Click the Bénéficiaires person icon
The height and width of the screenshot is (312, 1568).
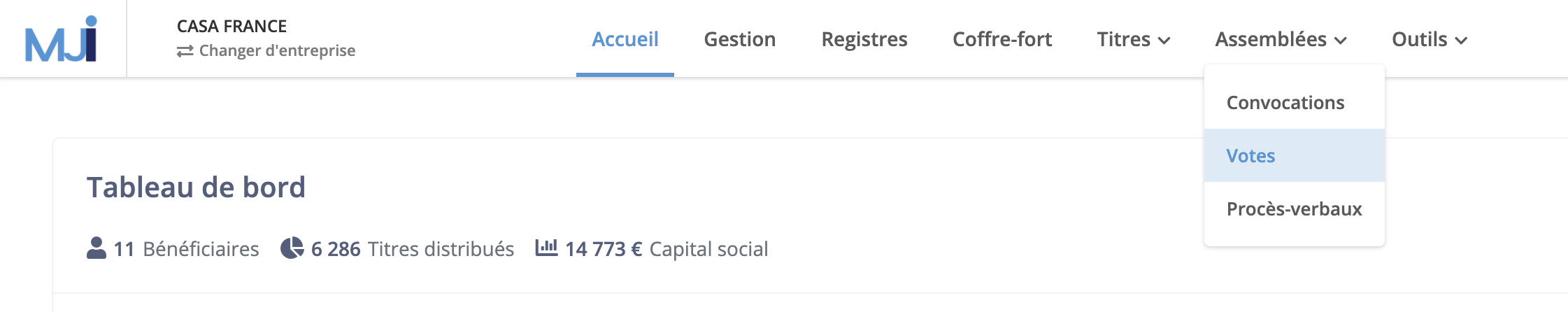coord(97,248)
